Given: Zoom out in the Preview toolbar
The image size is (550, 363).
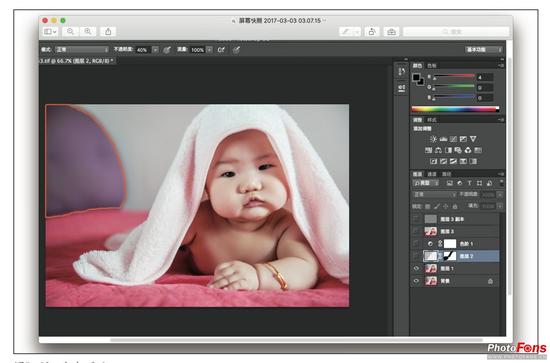Looking at the screenshot, I should click(70, 32).
